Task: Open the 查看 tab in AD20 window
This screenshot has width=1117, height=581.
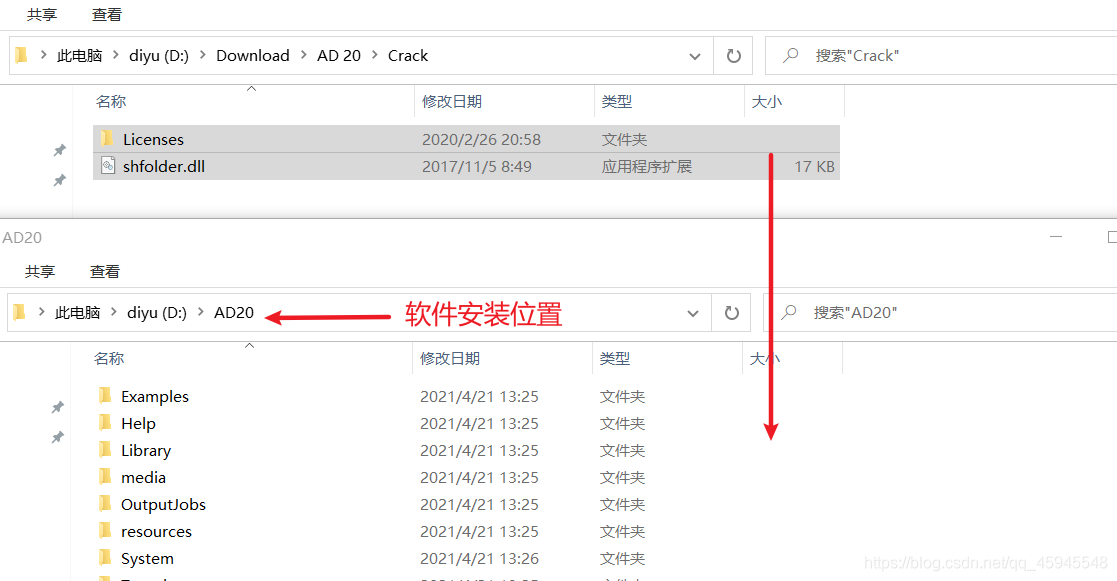Action: (105, 271)
